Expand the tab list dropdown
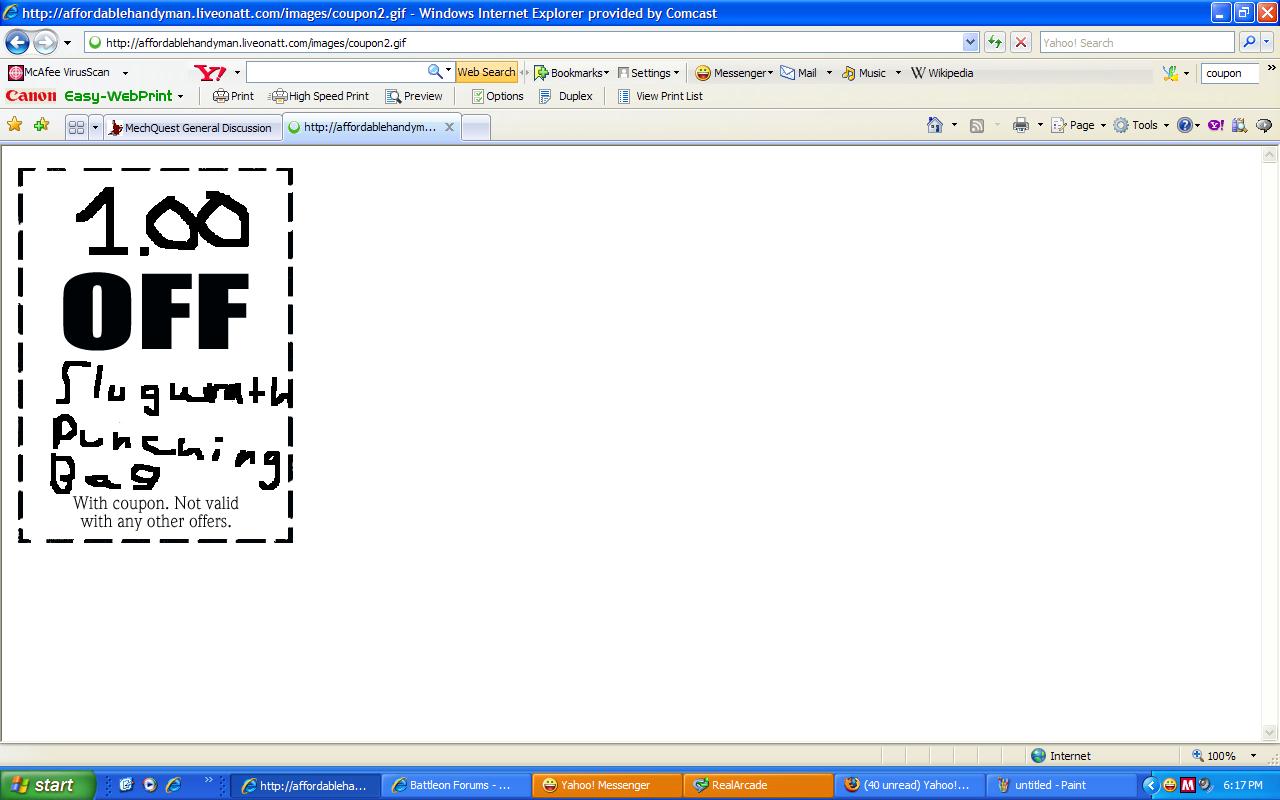 (x=96, y=127)
